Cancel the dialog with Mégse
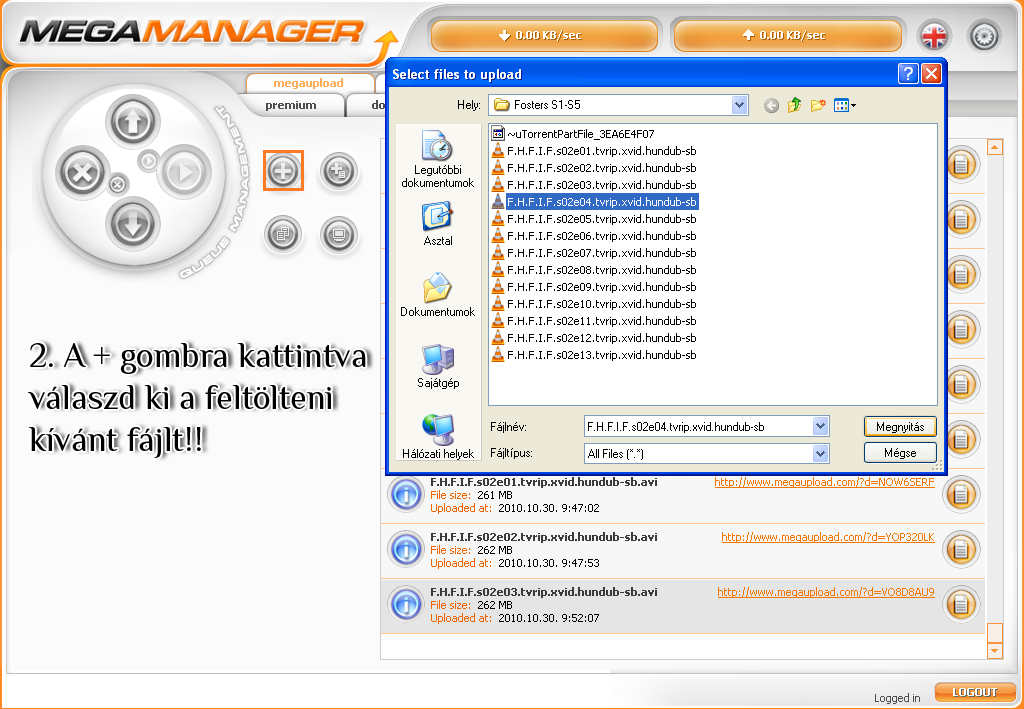This screenshot has width=1024, height=709. tap(900, 453)
